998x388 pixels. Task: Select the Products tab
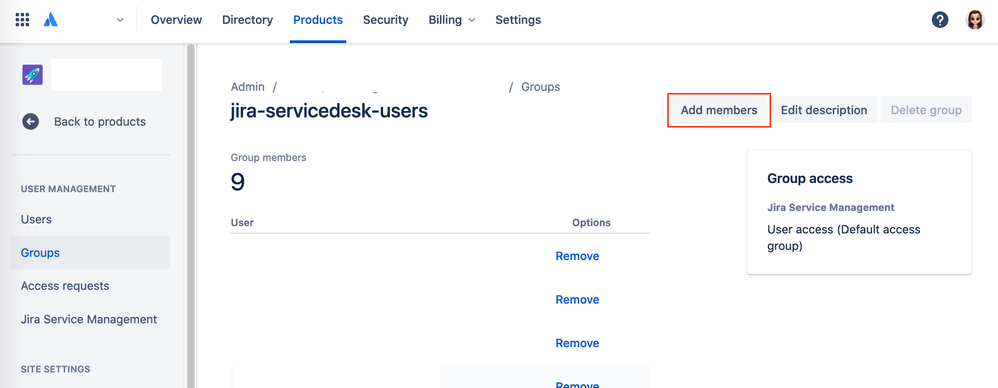point(318,20)
